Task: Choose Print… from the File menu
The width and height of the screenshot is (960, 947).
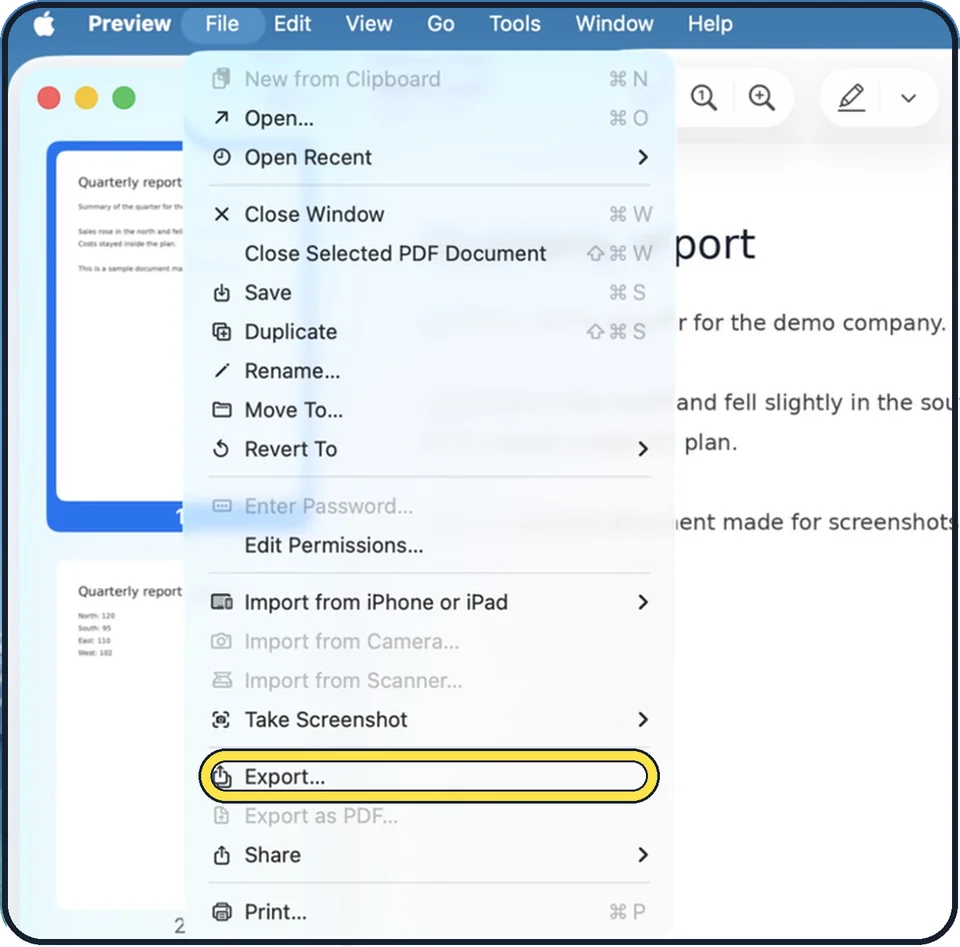Action: pos(429,912)
